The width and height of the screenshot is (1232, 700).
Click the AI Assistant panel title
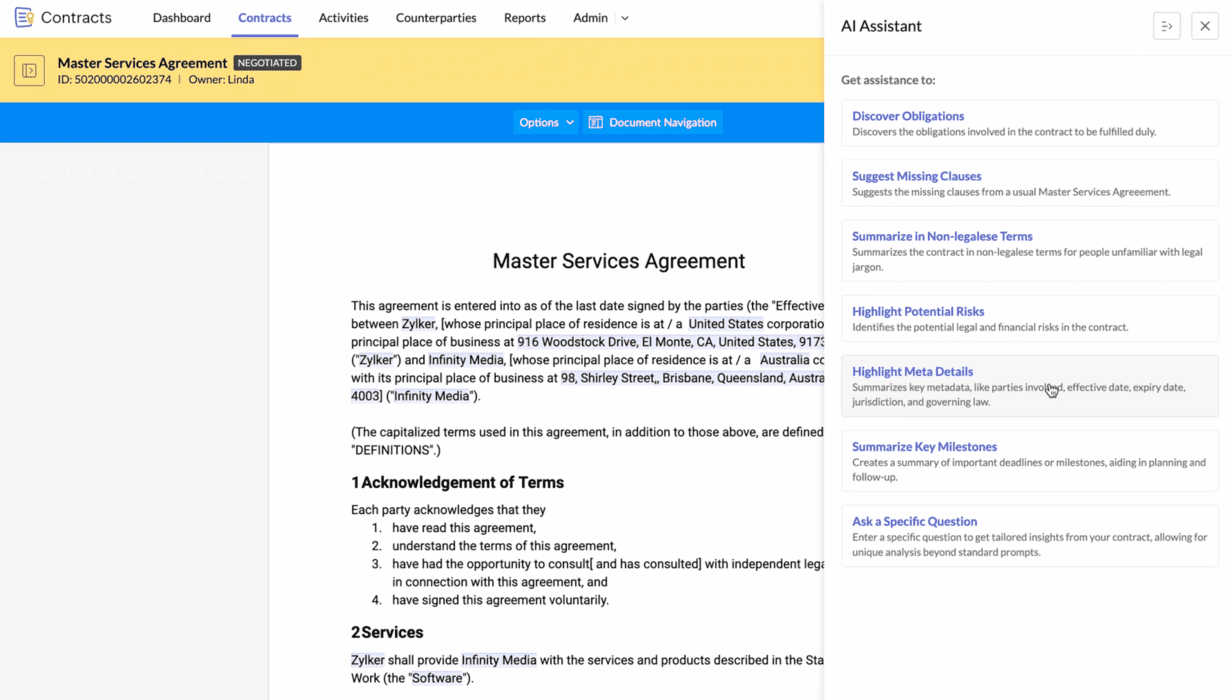(881, 26)
